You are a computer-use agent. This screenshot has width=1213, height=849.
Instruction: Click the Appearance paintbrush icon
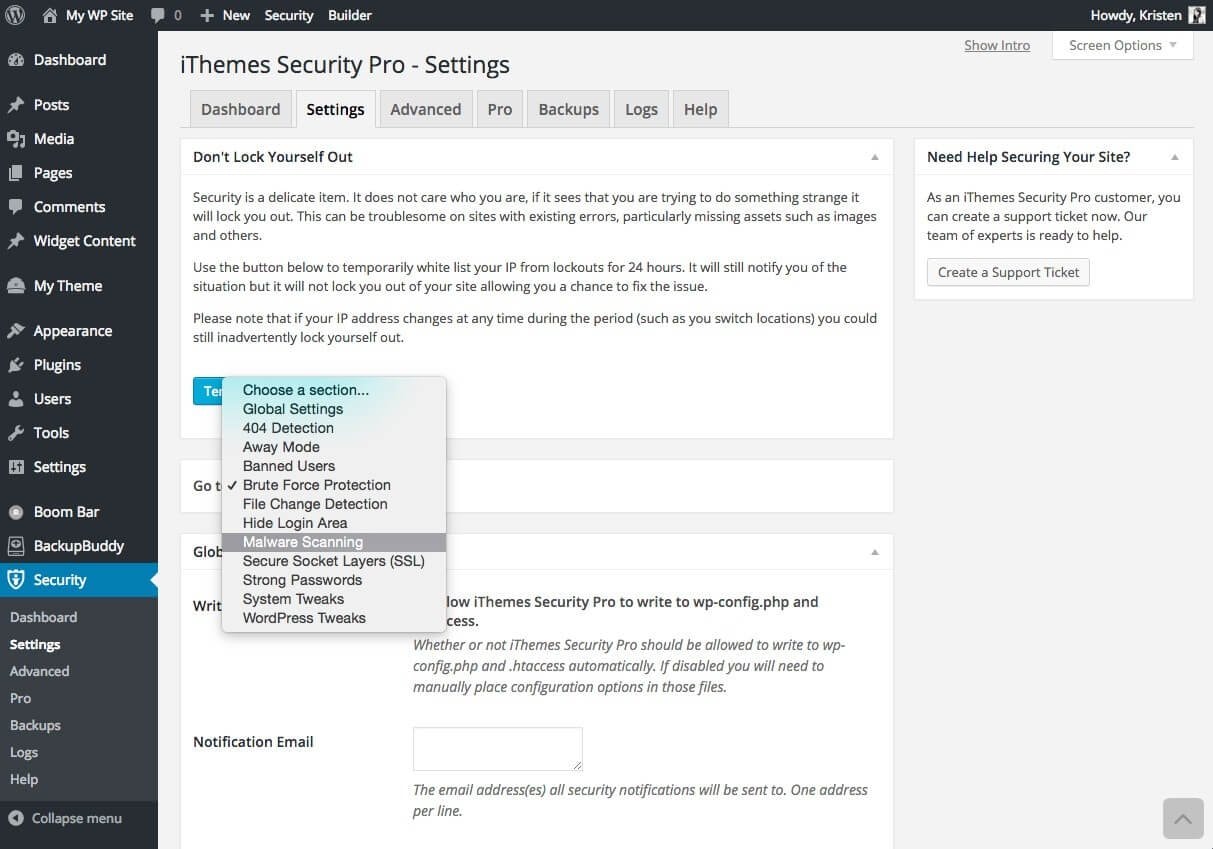click(15, 331)
